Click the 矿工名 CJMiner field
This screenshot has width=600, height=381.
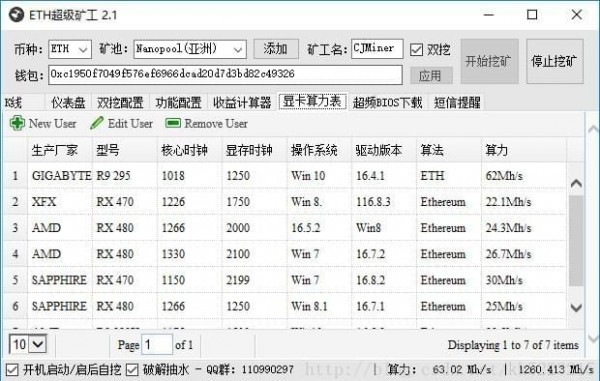click(x=377, y=49)
